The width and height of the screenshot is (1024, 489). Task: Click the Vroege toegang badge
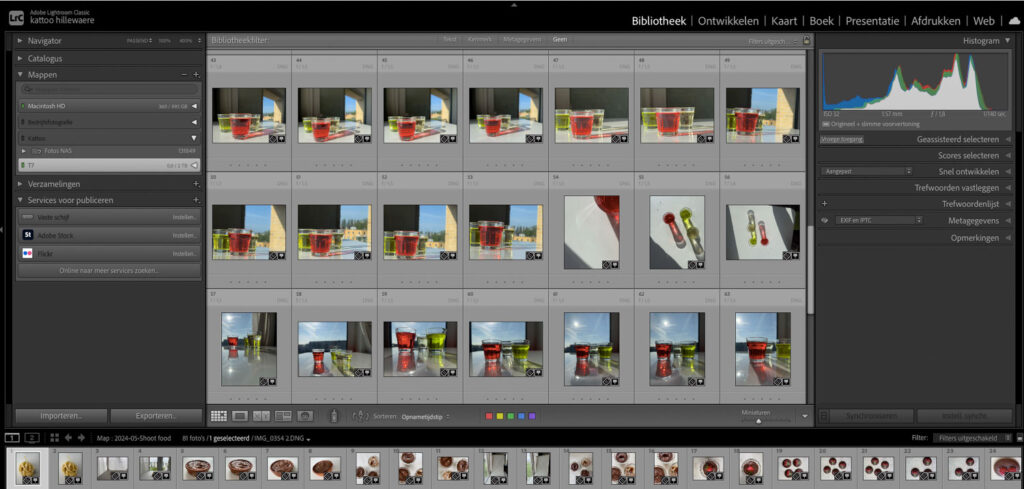coord(842,139)
